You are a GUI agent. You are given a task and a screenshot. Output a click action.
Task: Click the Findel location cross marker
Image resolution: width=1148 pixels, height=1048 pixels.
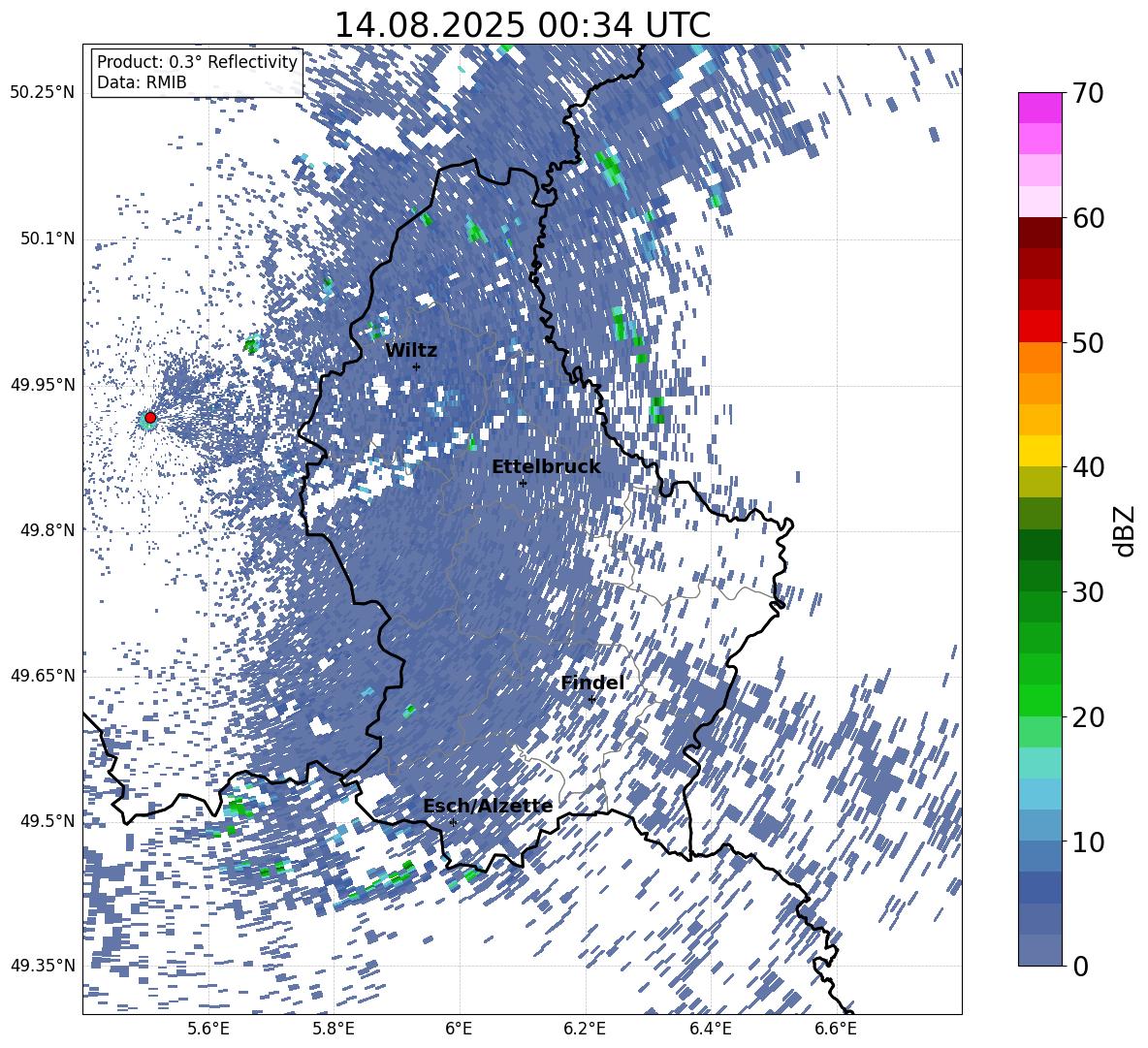591,700
